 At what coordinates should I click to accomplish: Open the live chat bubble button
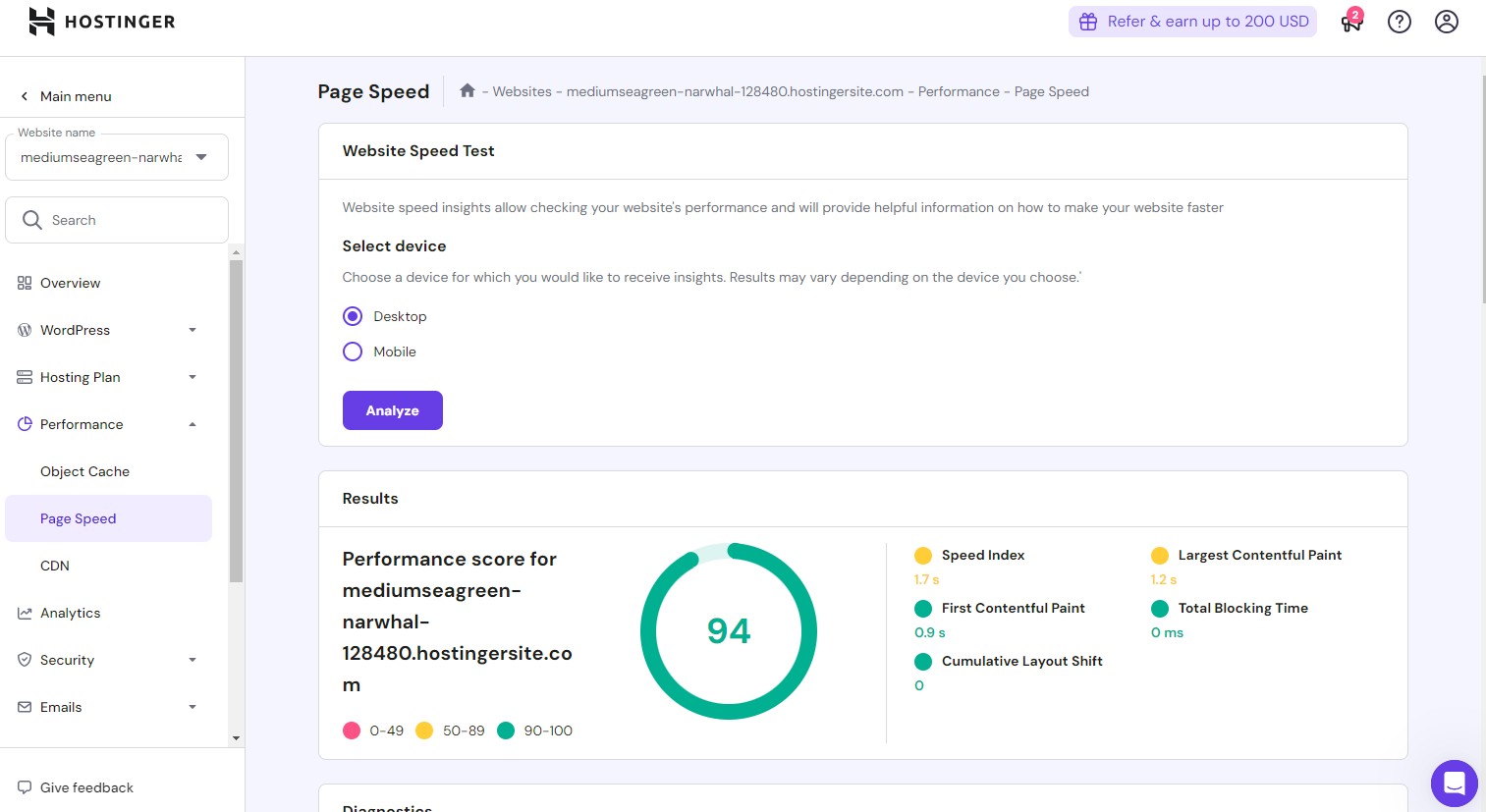pyautogui.click(x=1455, y=784)
